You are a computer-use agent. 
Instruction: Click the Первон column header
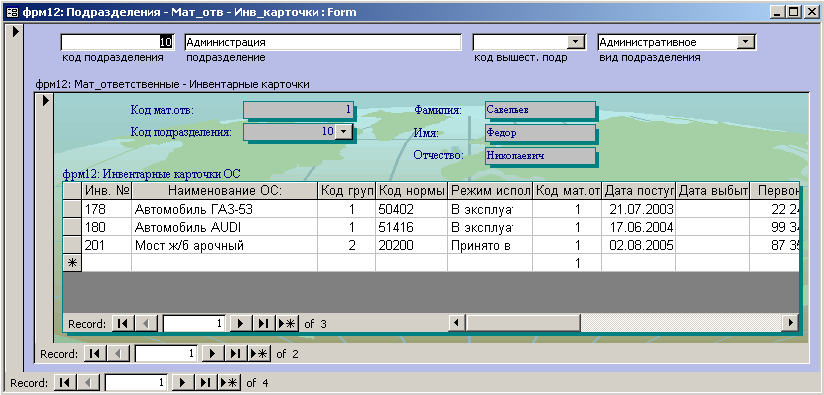click(x=774, y=191)
